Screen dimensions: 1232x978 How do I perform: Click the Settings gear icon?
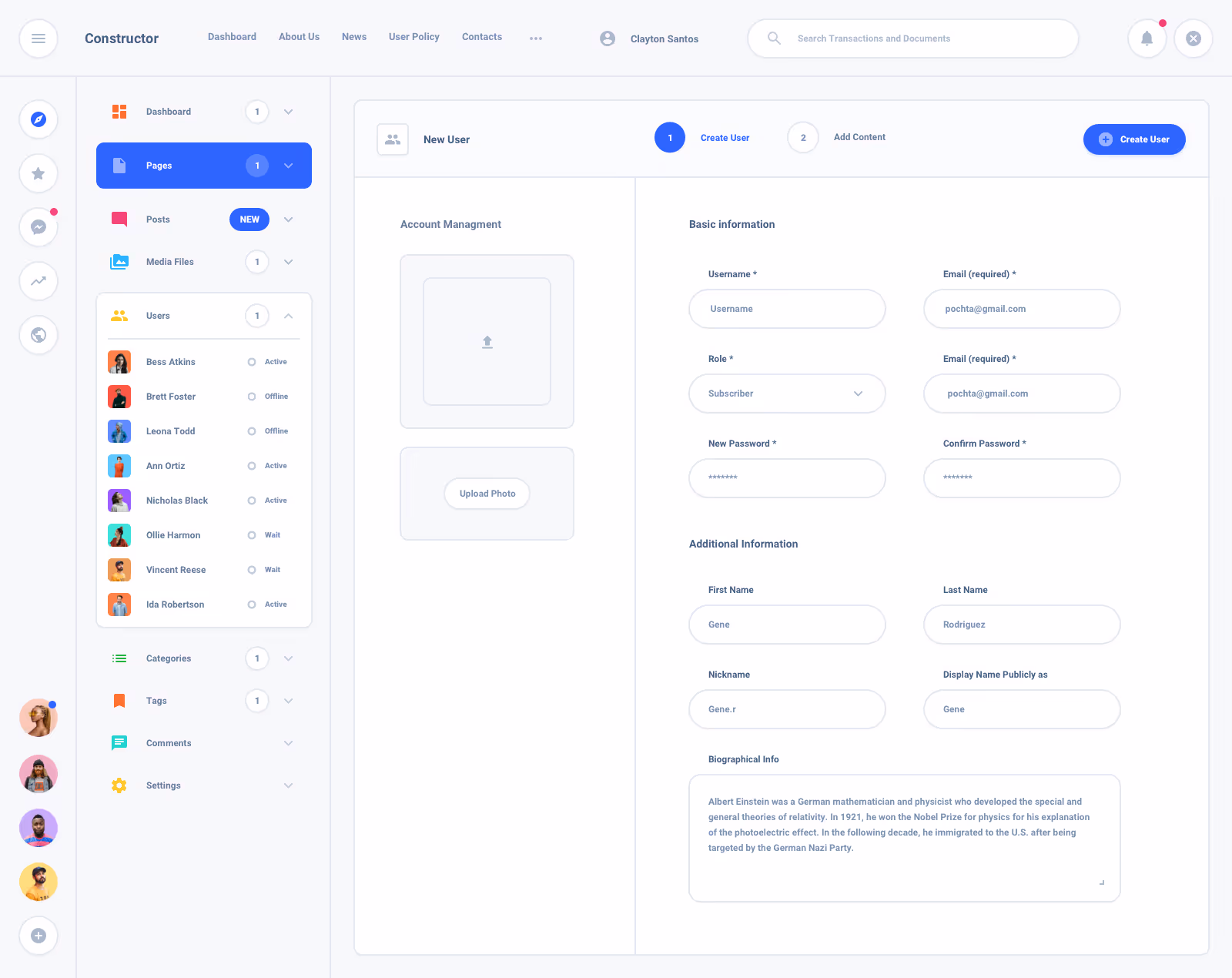119,785
